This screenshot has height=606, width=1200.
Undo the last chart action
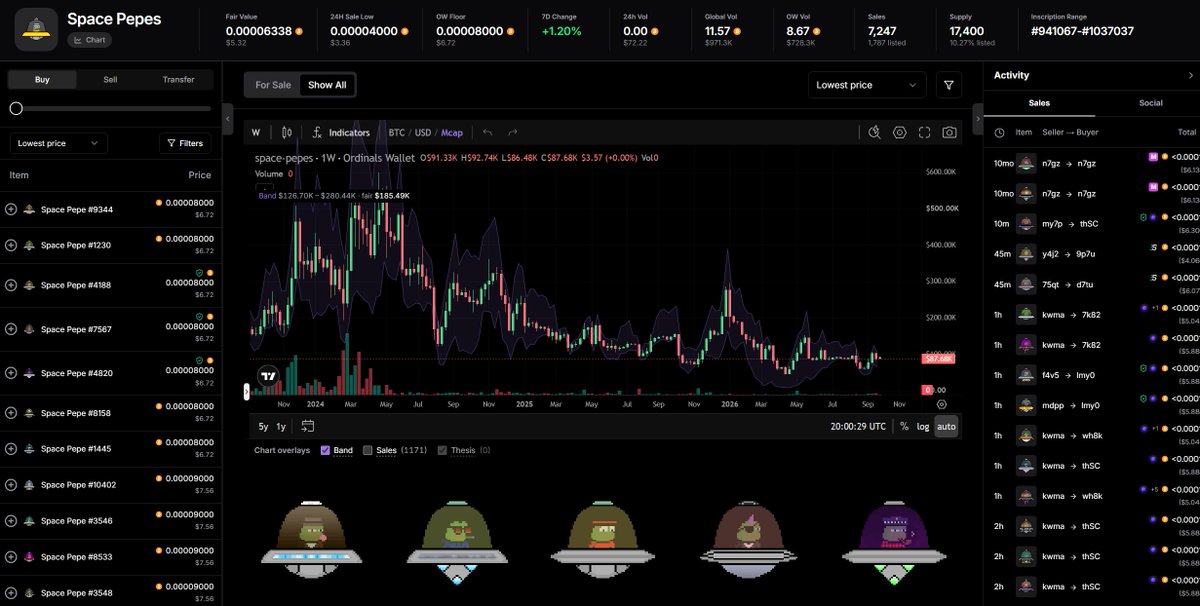(488, 132)
